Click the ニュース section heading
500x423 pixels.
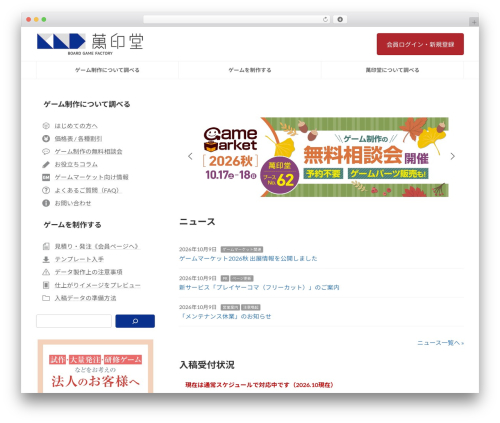(x=197, y=222)
